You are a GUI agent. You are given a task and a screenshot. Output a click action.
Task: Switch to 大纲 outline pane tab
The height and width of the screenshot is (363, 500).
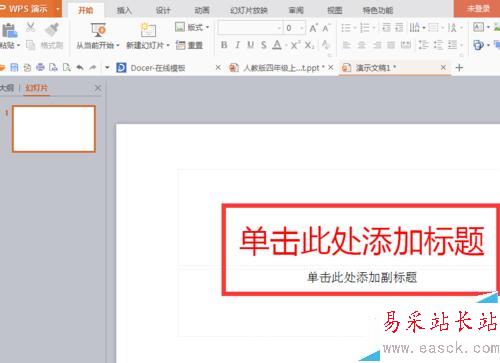[7, 88]
